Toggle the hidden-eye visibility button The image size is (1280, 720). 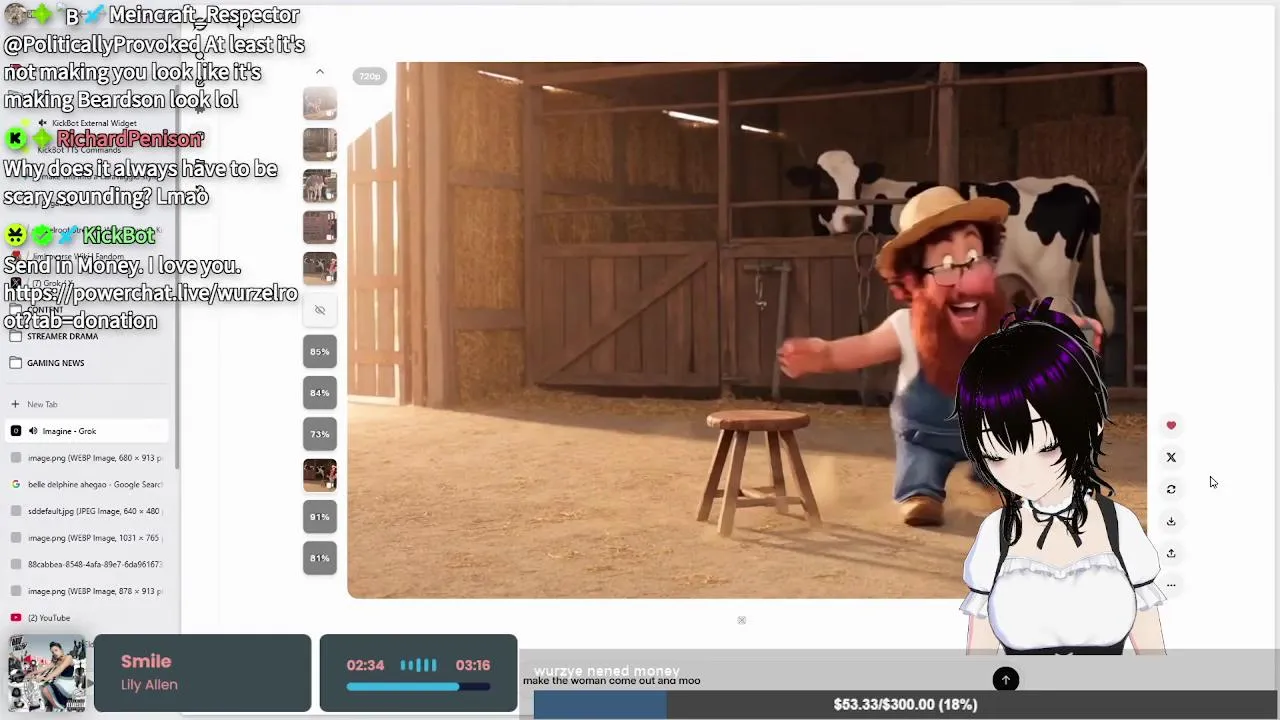[x=320, y=310]
